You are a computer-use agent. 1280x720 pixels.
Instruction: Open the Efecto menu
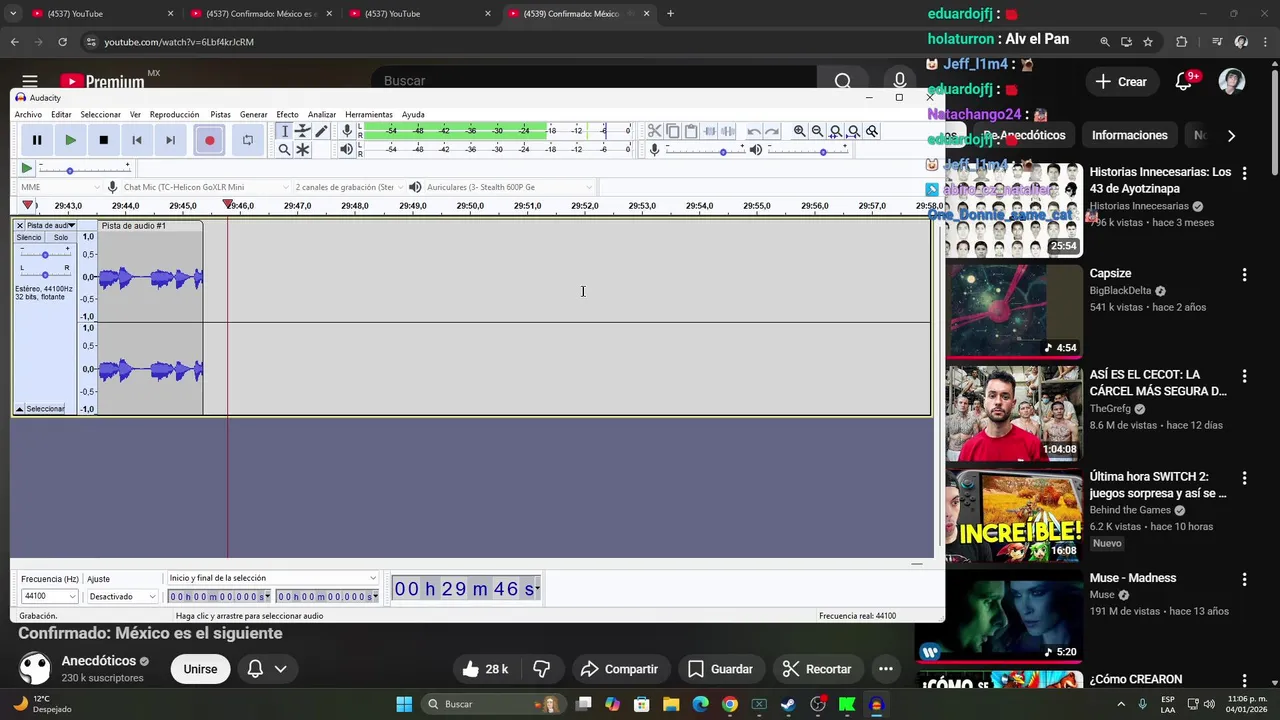point(287,114)
